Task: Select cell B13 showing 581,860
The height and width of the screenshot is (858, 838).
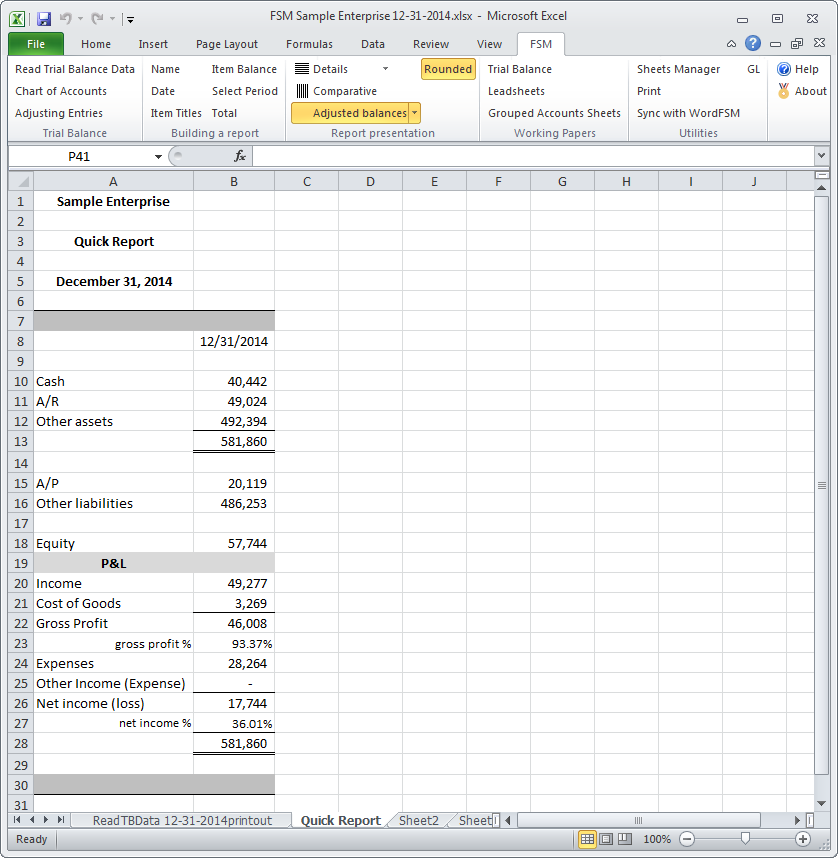Action: (233, 441)
